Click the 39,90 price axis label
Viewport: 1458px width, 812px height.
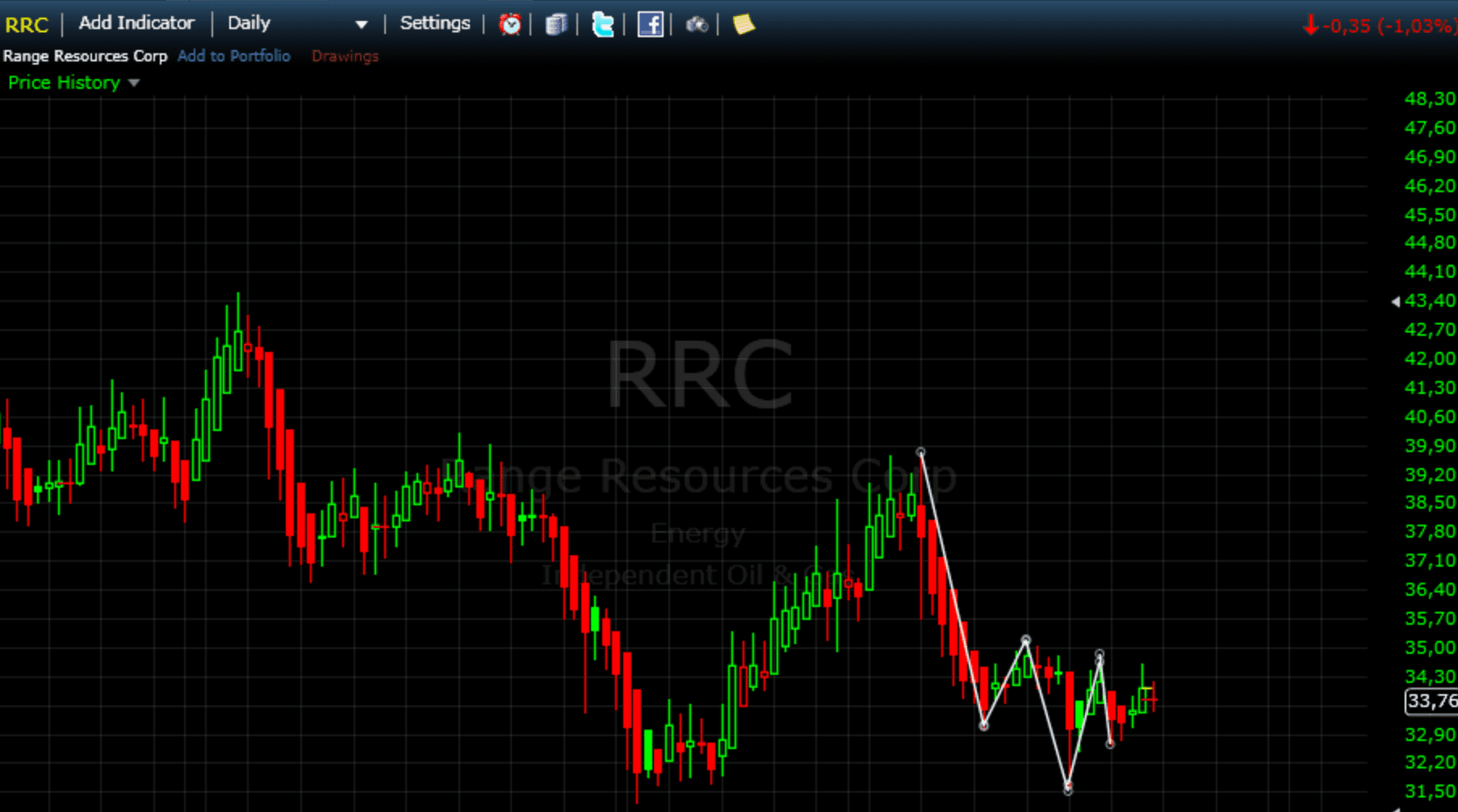pyautogui.click(x=1430, y=446)
